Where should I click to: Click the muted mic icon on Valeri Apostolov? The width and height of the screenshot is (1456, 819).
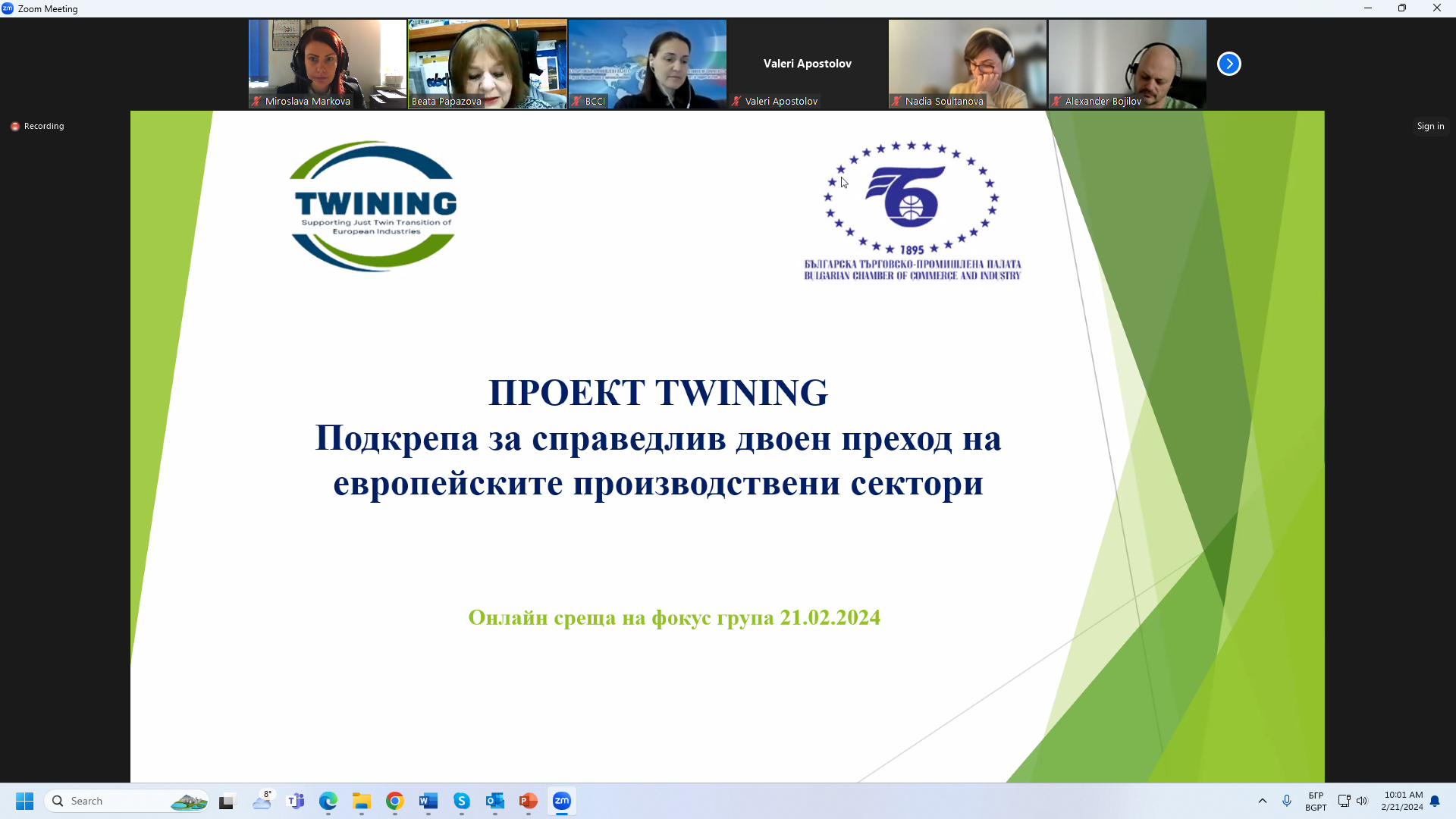(737, 101)
